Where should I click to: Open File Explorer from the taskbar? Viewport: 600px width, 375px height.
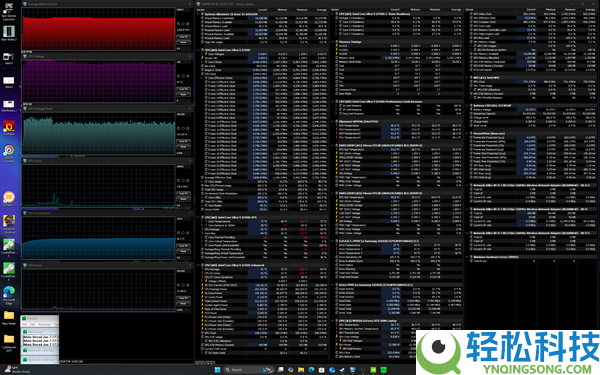coord(301,370)
